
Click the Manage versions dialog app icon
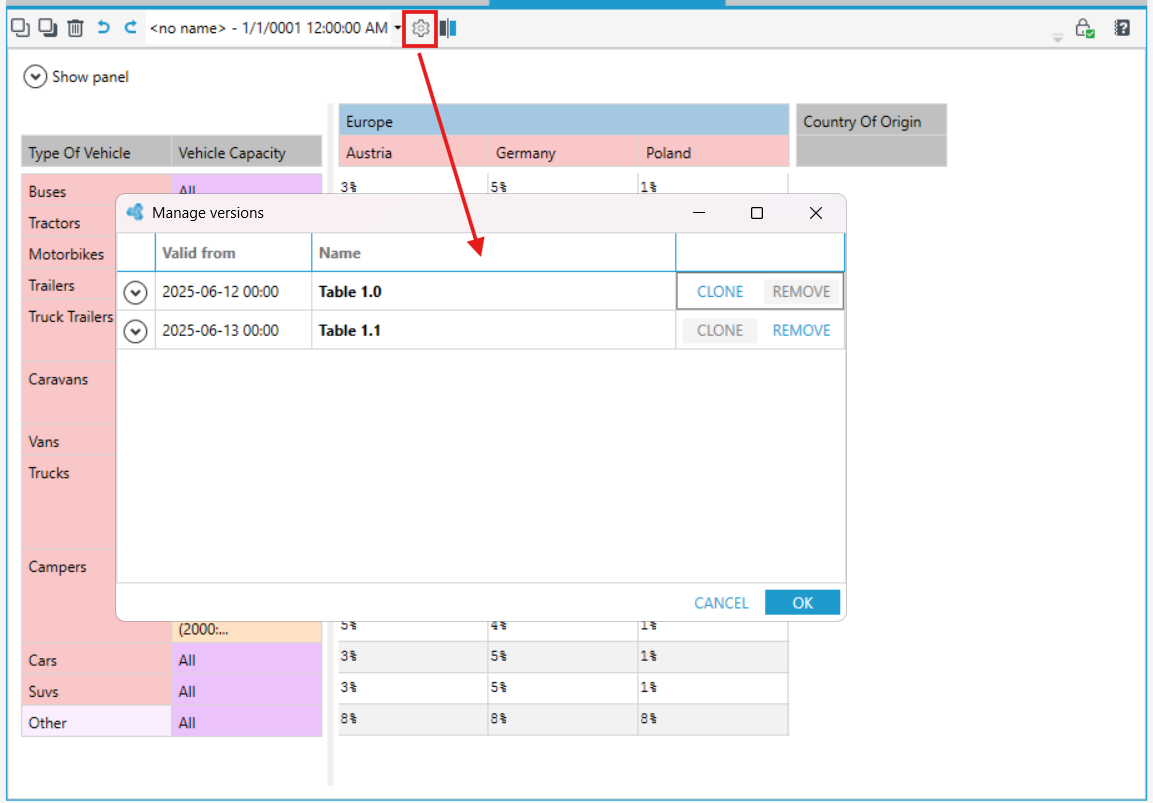tap(135, 213)
